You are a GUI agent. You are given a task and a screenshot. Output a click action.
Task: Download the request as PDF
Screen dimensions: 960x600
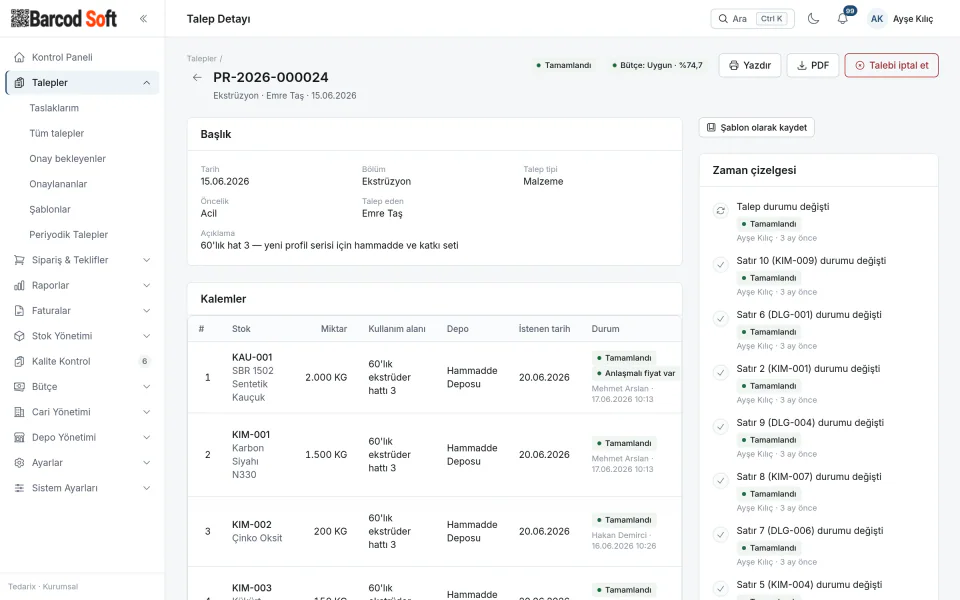[x=812, y=66]
